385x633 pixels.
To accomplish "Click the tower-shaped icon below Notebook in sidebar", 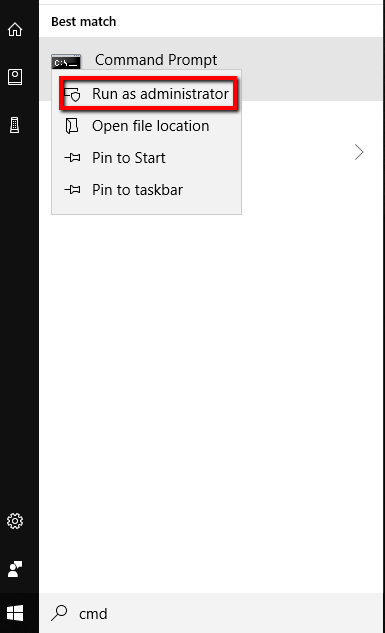I will click(x=15, y=125).
